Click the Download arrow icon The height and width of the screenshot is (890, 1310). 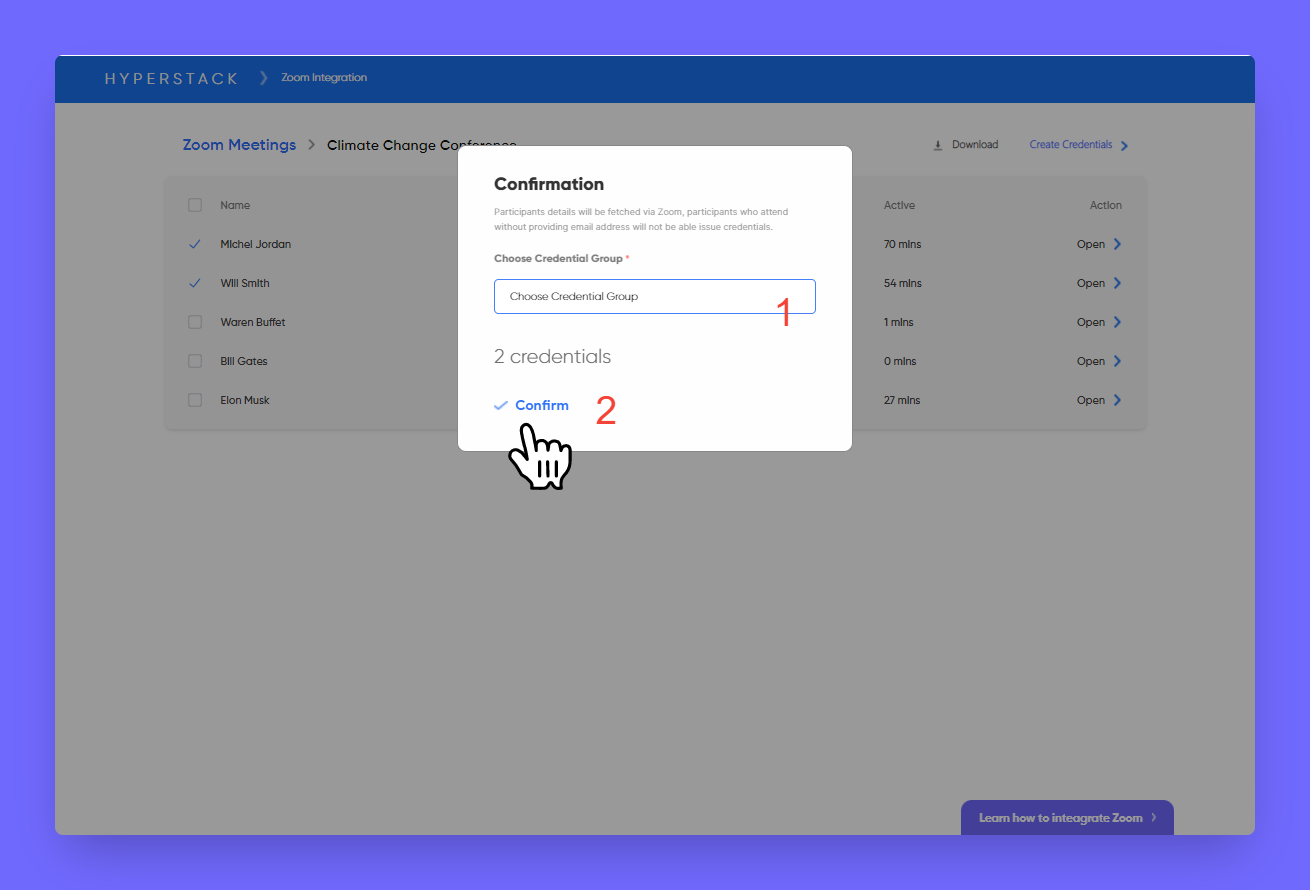pyautogui.click(x=938, y=145)
